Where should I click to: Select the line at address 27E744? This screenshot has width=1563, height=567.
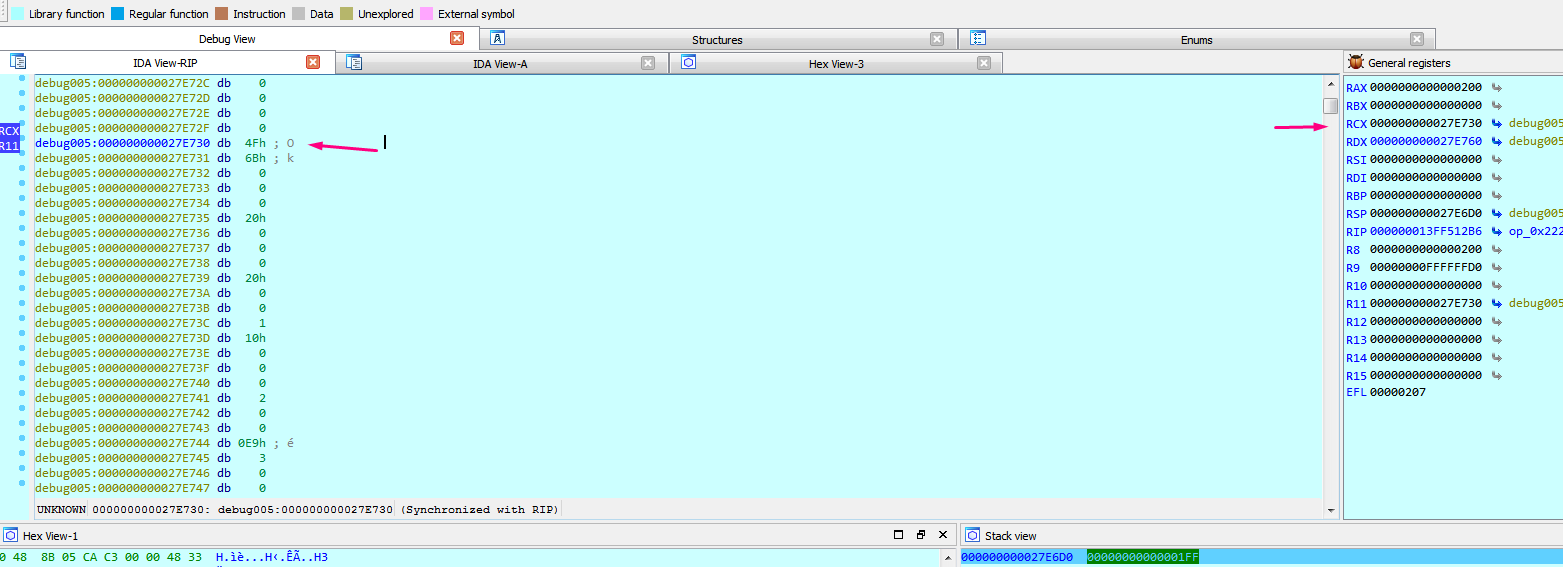150,443
